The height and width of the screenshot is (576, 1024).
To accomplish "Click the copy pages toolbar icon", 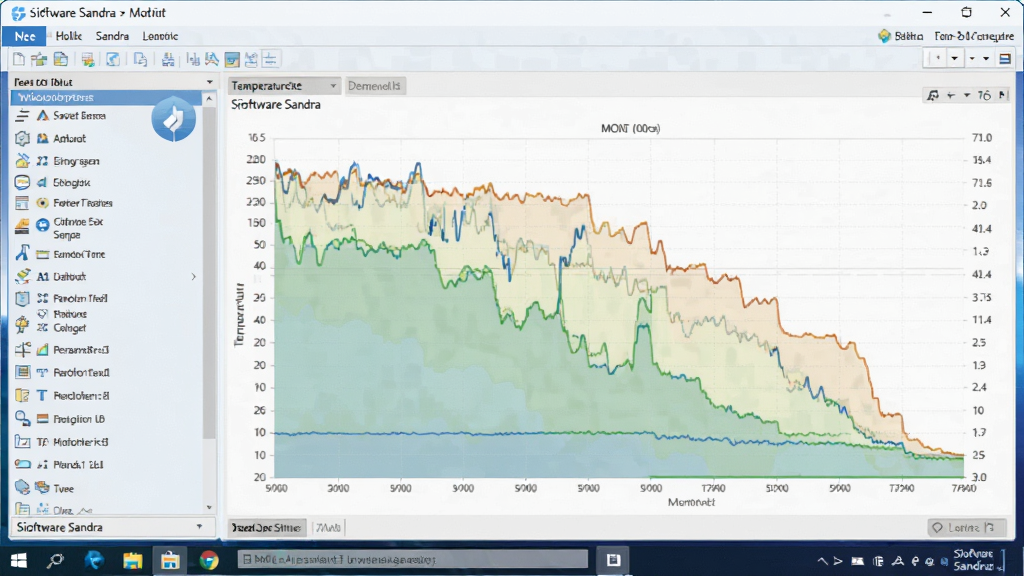I will coord(140,60).
